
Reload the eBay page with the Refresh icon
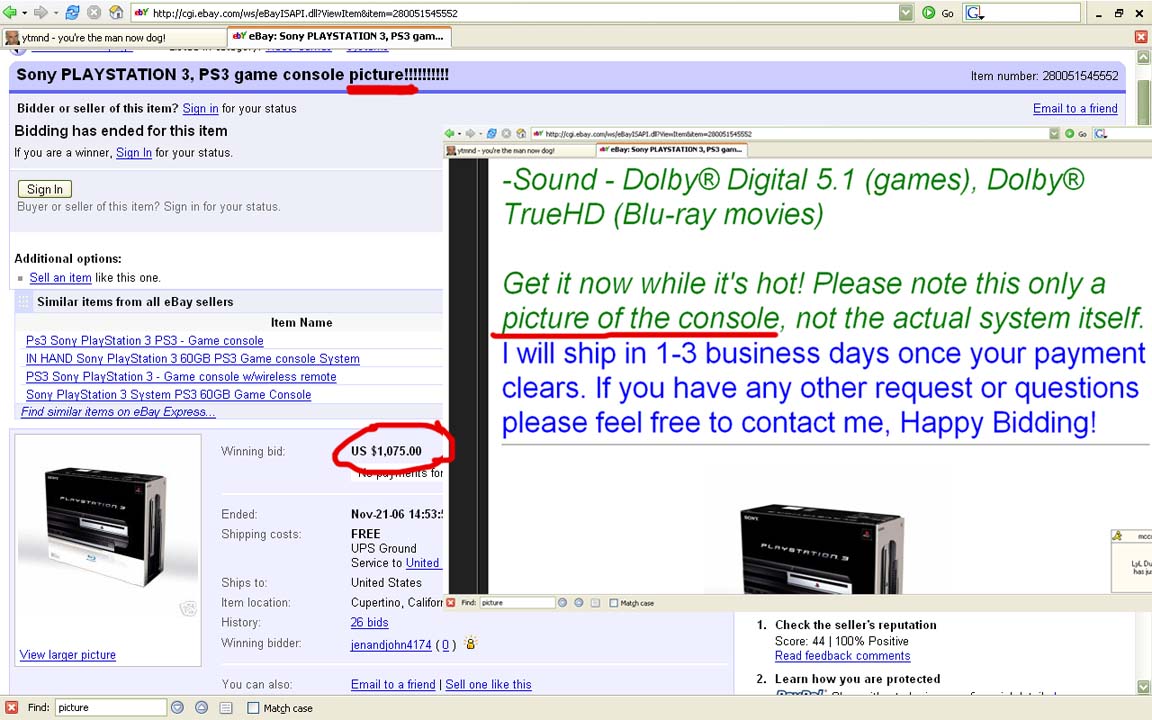pos(72,12)
